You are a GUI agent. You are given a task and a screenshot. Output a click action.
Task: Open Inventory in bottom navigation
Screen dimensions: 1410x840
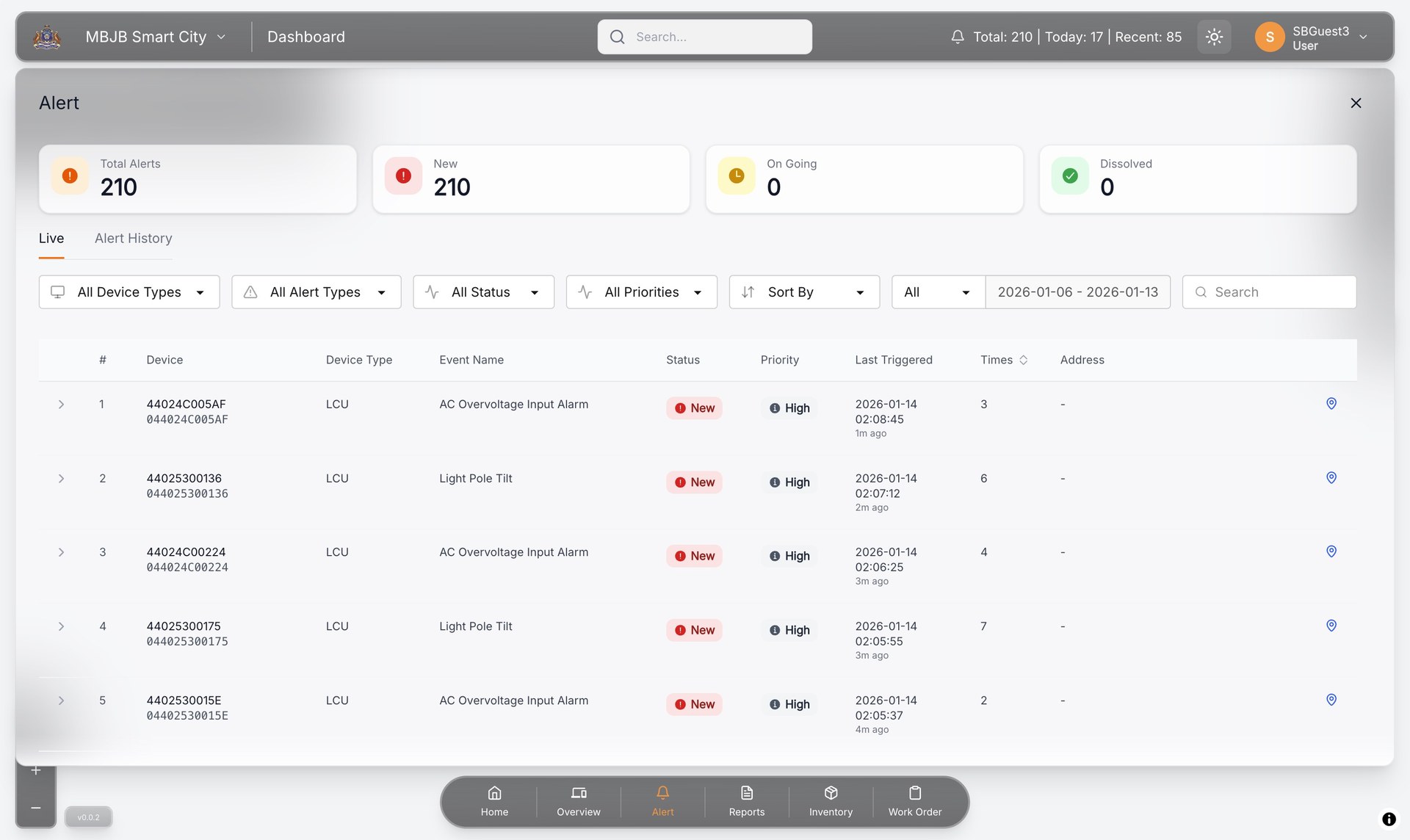pos(831,801)
